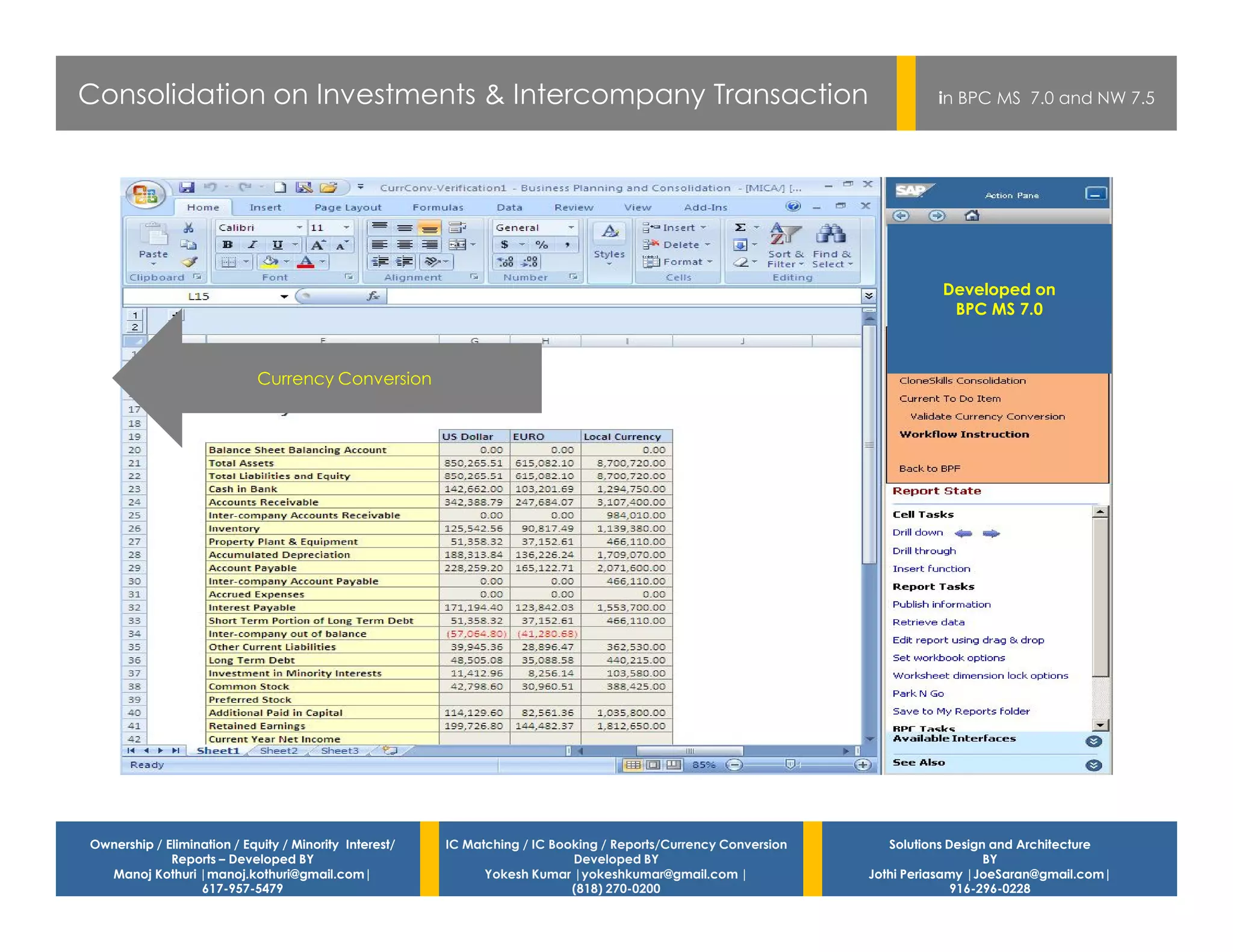
Task: Expand the See Also section
Action: [x=1093, y=765]
